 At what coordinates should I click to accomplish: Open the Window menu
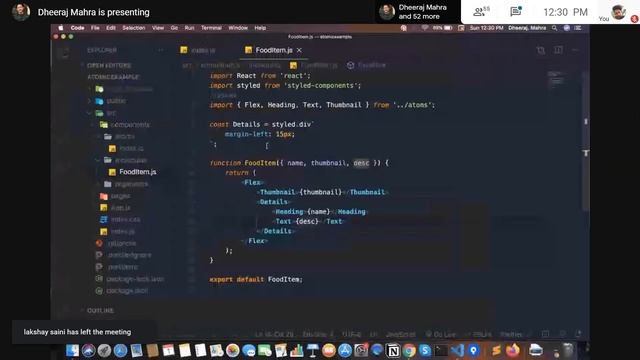238,28
